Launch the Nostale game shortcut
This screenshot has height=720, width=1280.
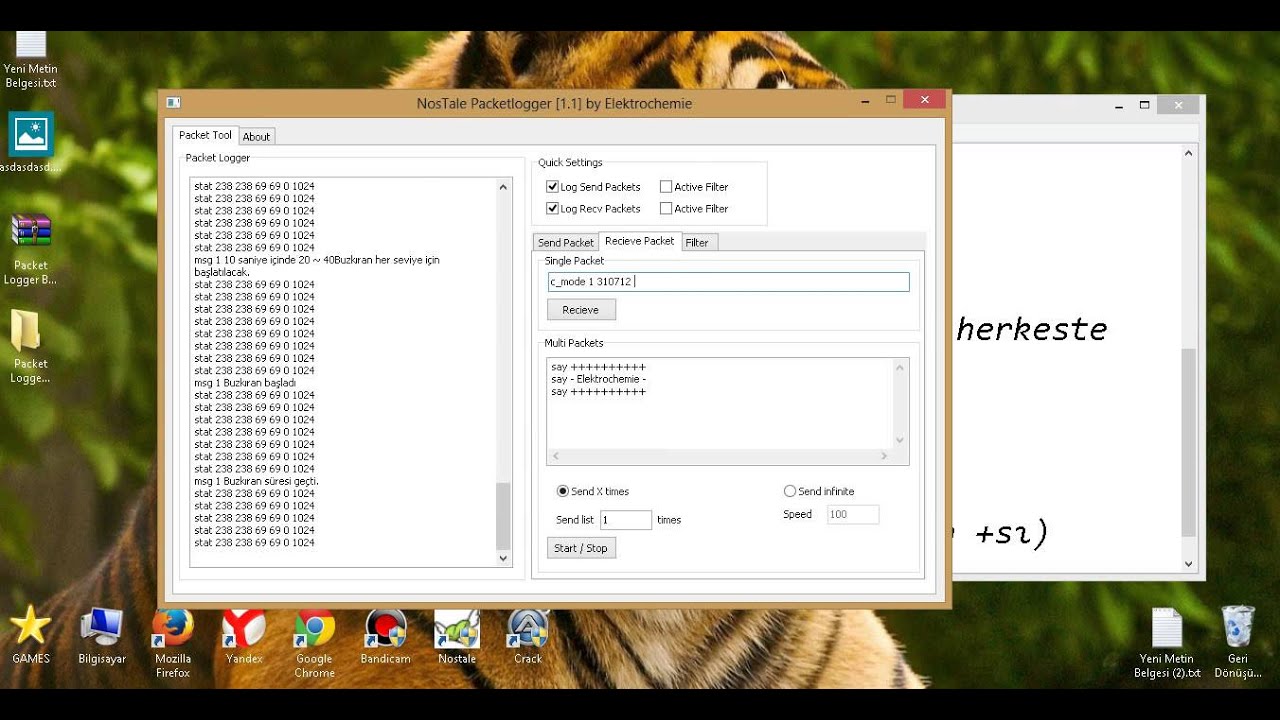tap(457, 635)
